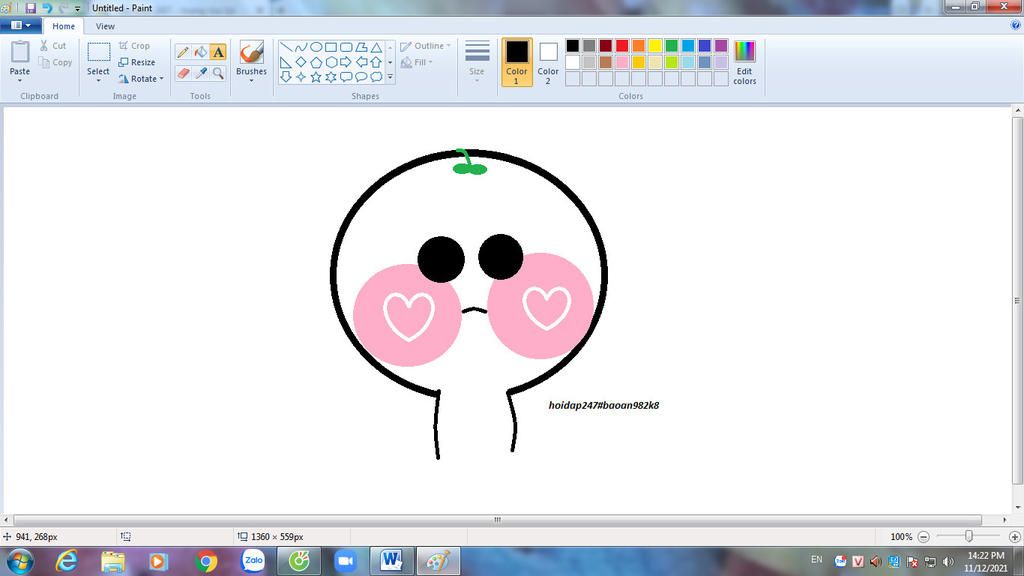Activate Color 1 foreground selector
The width and height of the screenshot is (1024, 576).
pyautogui.click(x=517, y=62)
